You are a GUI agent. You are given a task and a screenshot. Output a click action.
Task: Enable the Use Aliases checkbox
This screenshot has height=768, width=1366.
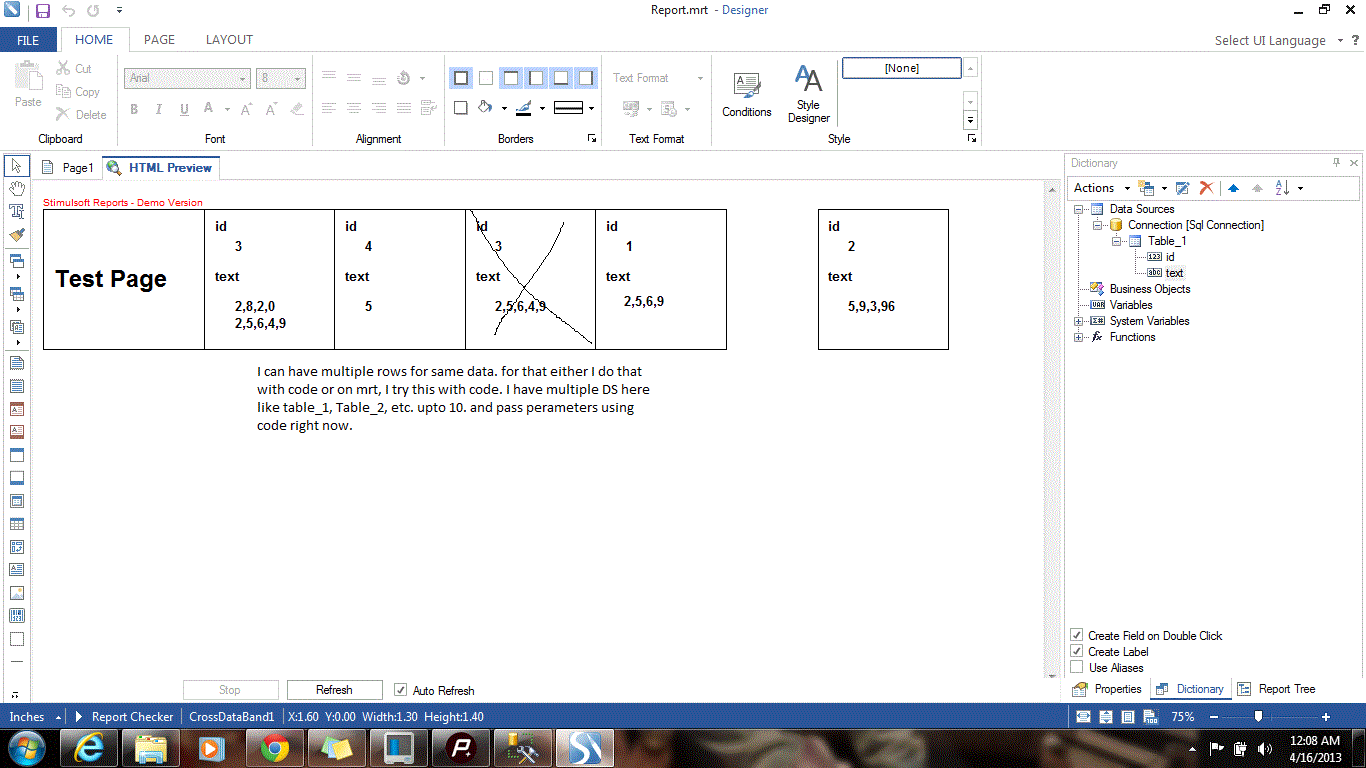click(x=1077, y=667)
